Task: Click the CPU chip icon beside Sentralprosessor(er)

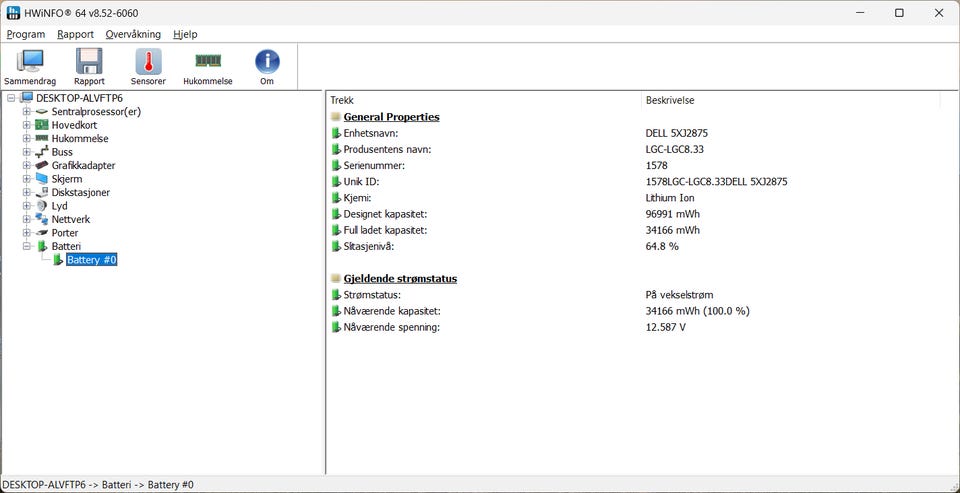Action: click(x=41, y=111)
